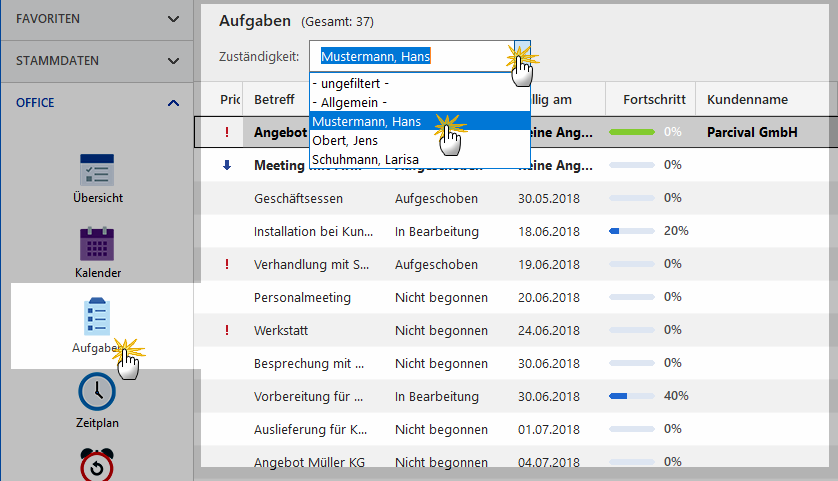838x481 pixels.
Task: Sort by Betreff column header
Action: tap(274, 99)
